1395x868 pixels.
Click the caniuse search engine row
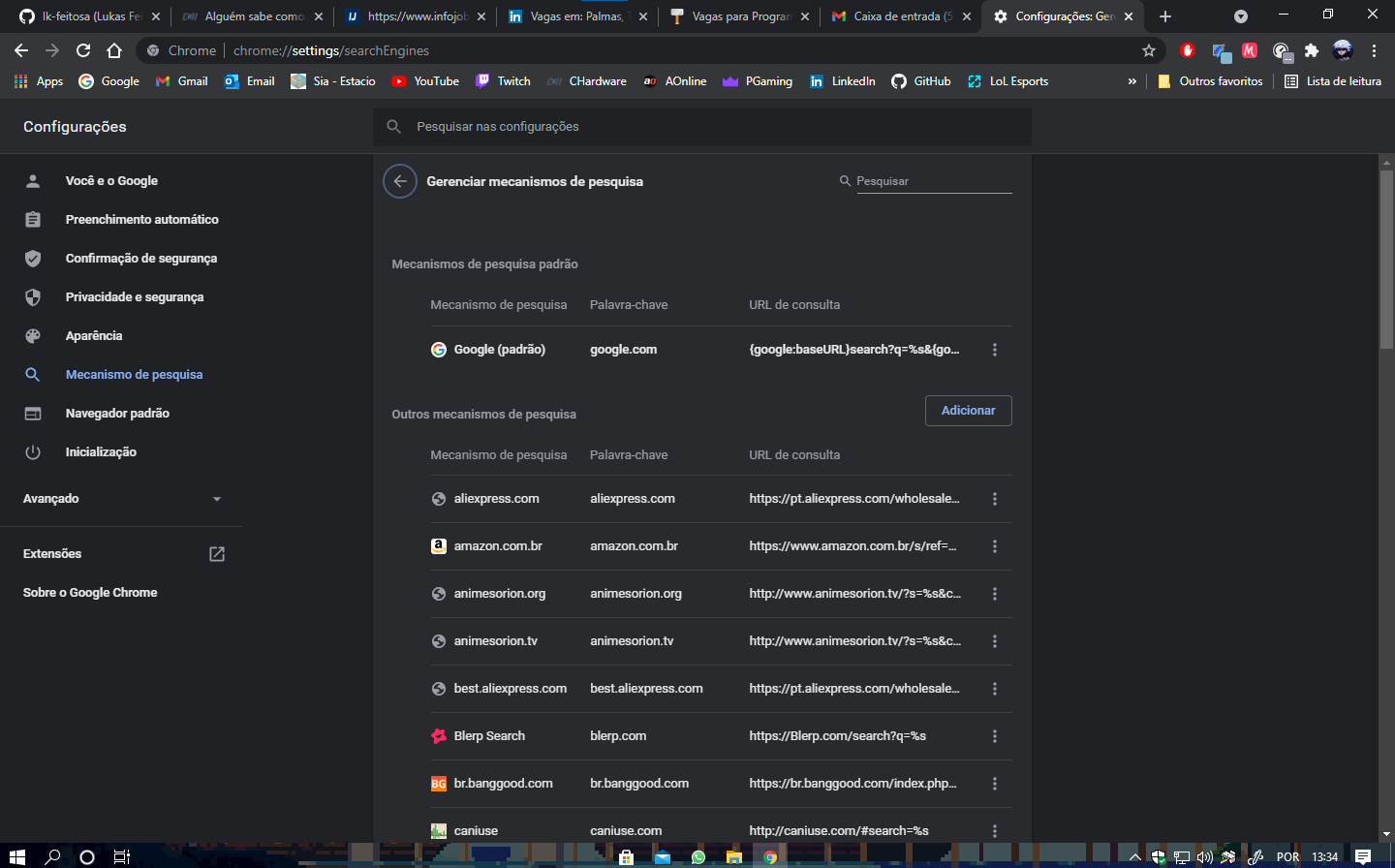[721, 831]
